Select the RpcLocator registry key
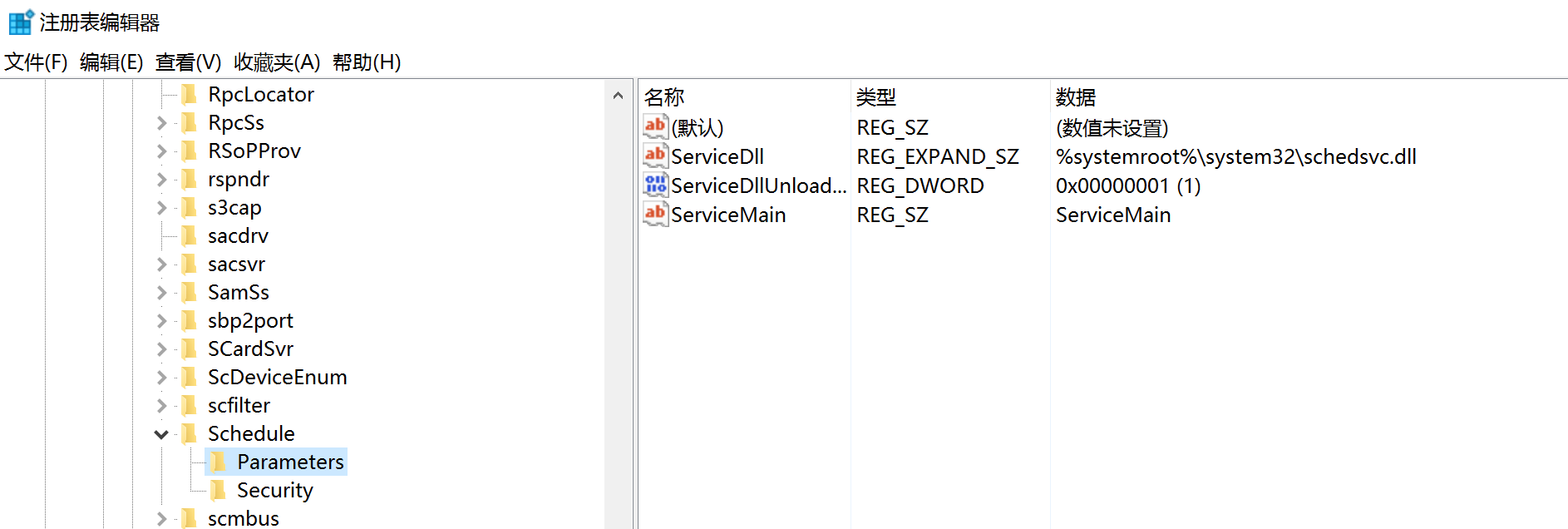 pyautogui.click(x=260, y=95)
